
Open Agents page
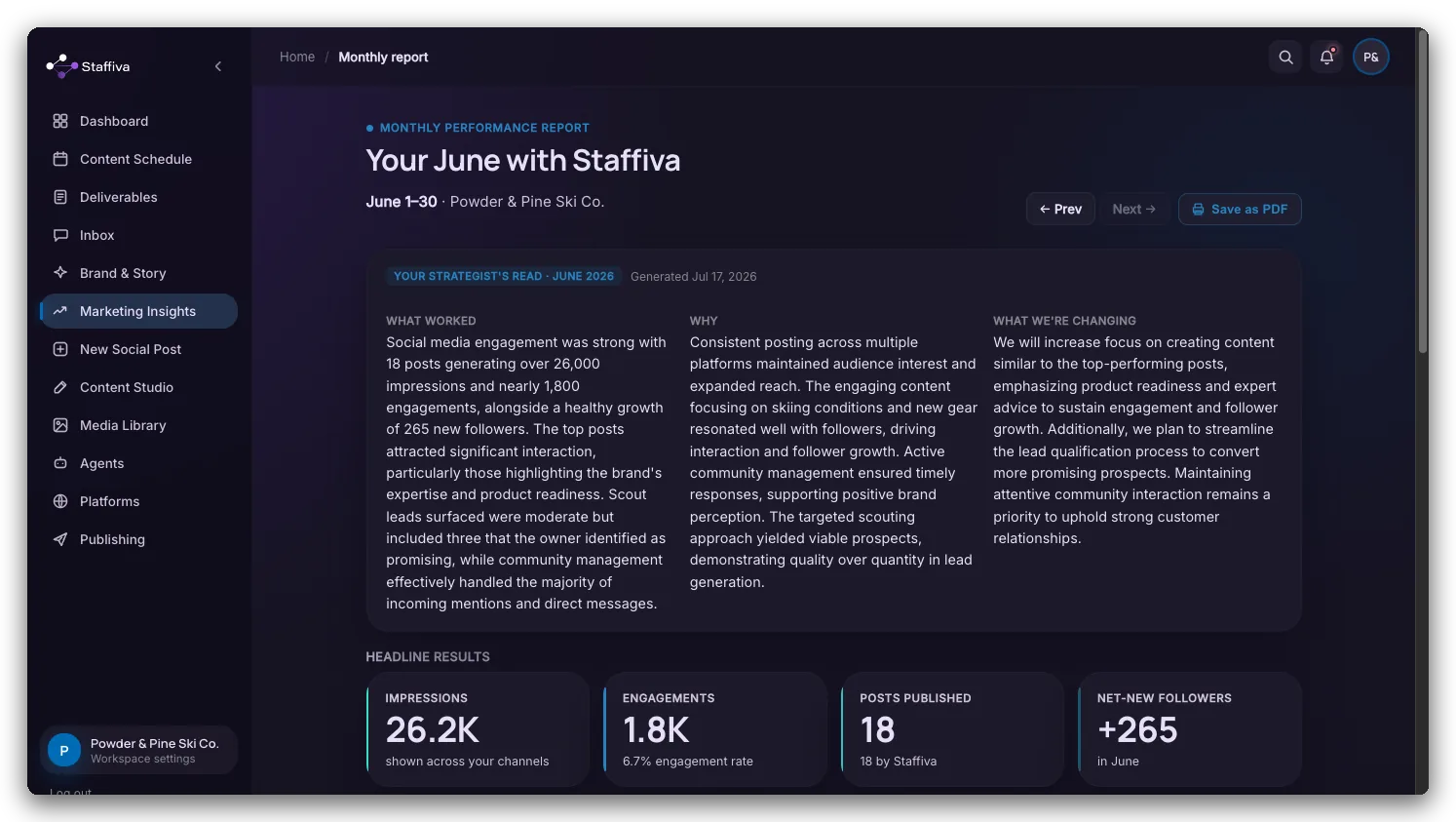(138, 463)
